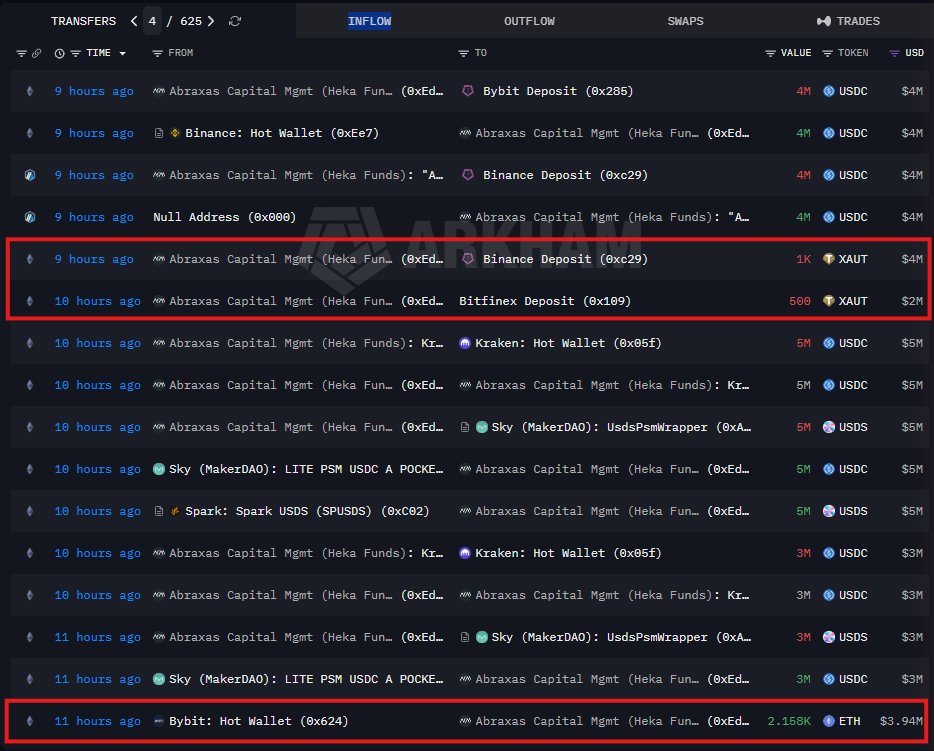Open Sky UsdsPsmWrapper recipient in 3M USDS row
Screen dimensions: 934x751
point(621,637)
